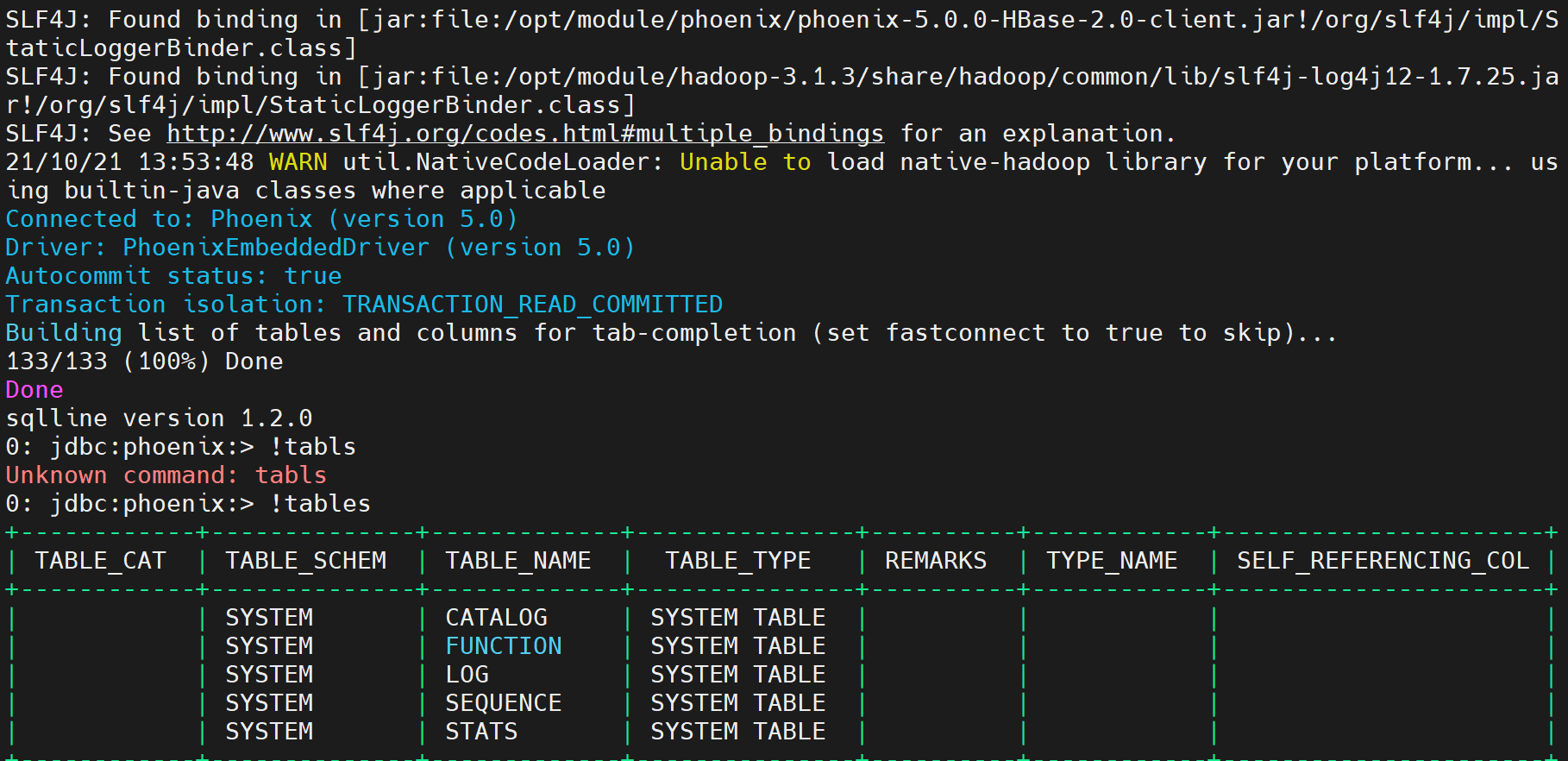Image resolution: width=1568 pixels, height=761 pixels.
Task: Open the slf4j.org multiple_bindings link
Action: click(524, 134)
